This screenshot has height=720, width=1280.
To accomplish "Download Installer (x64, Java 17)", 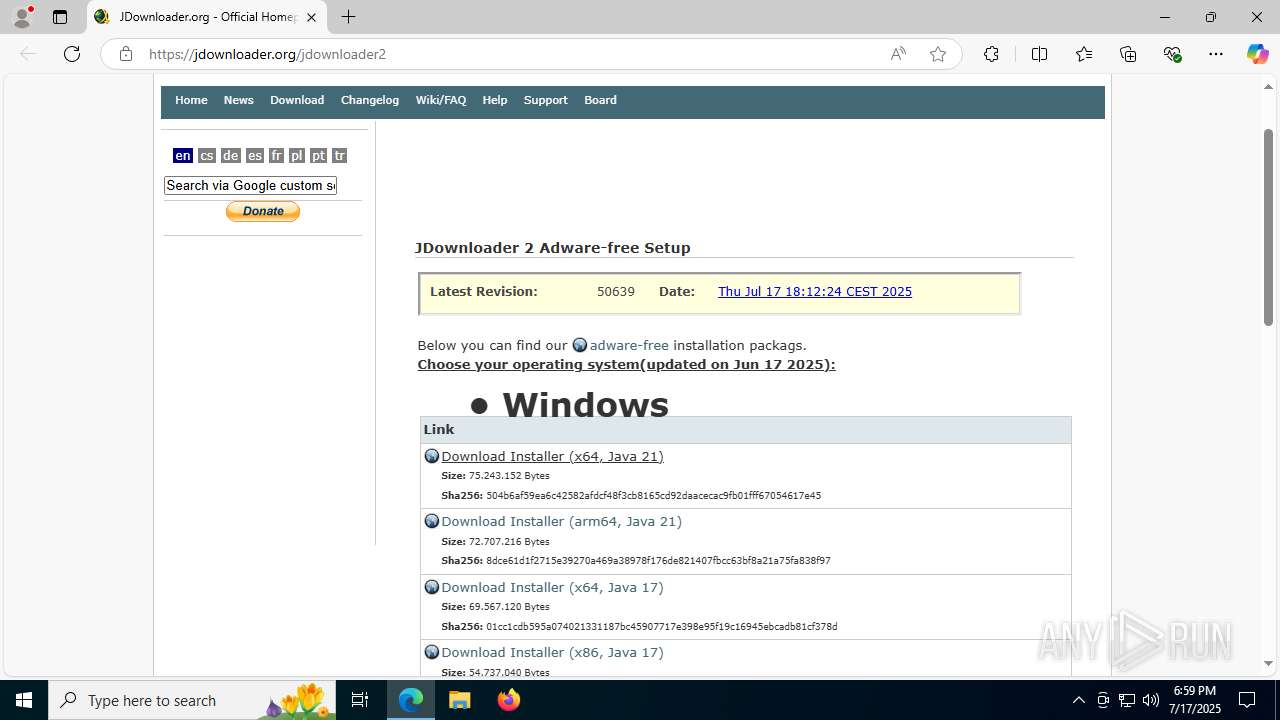I will [552, 587].
